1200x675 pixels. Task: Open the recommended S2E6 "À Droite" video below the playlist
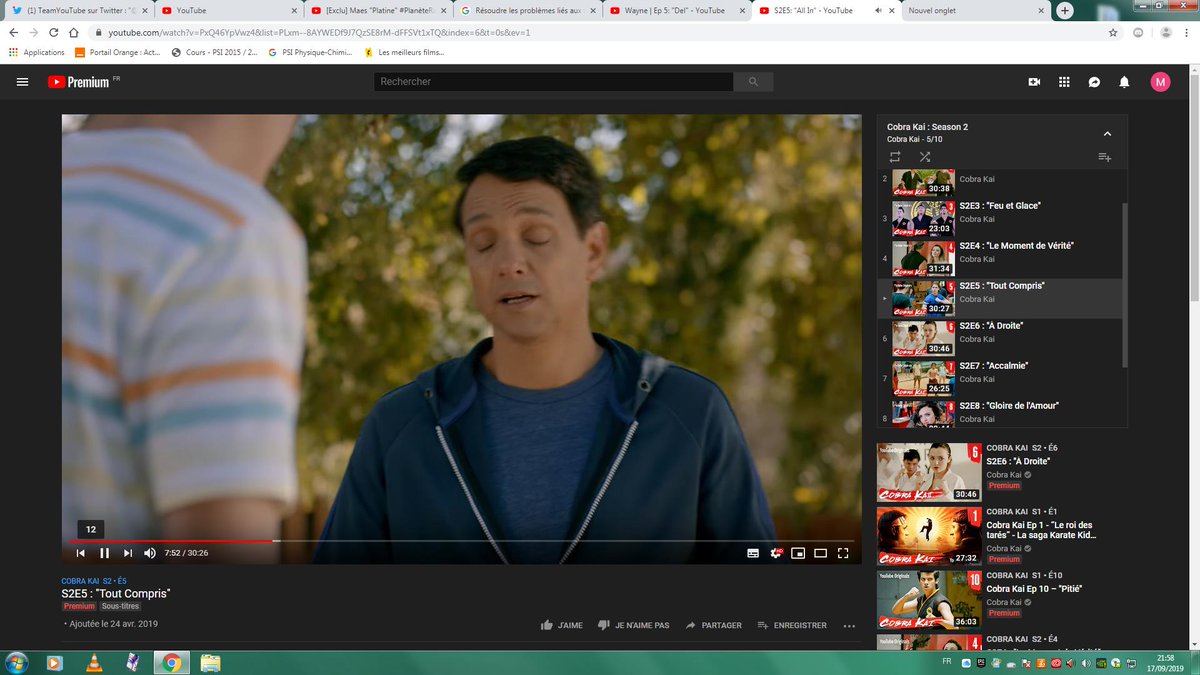[1002, 473]
